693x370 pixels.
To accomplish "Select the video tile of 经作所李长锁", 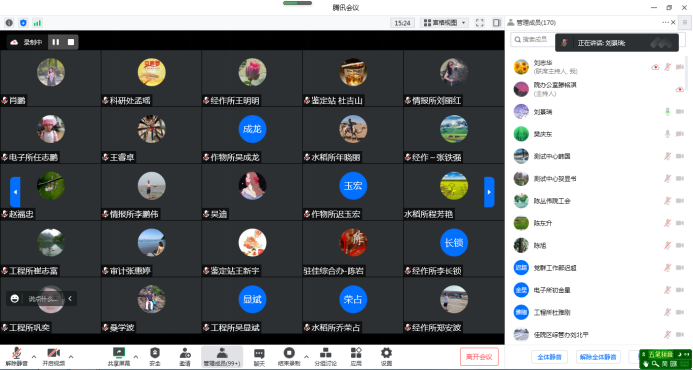I will (x=453, y=249).
